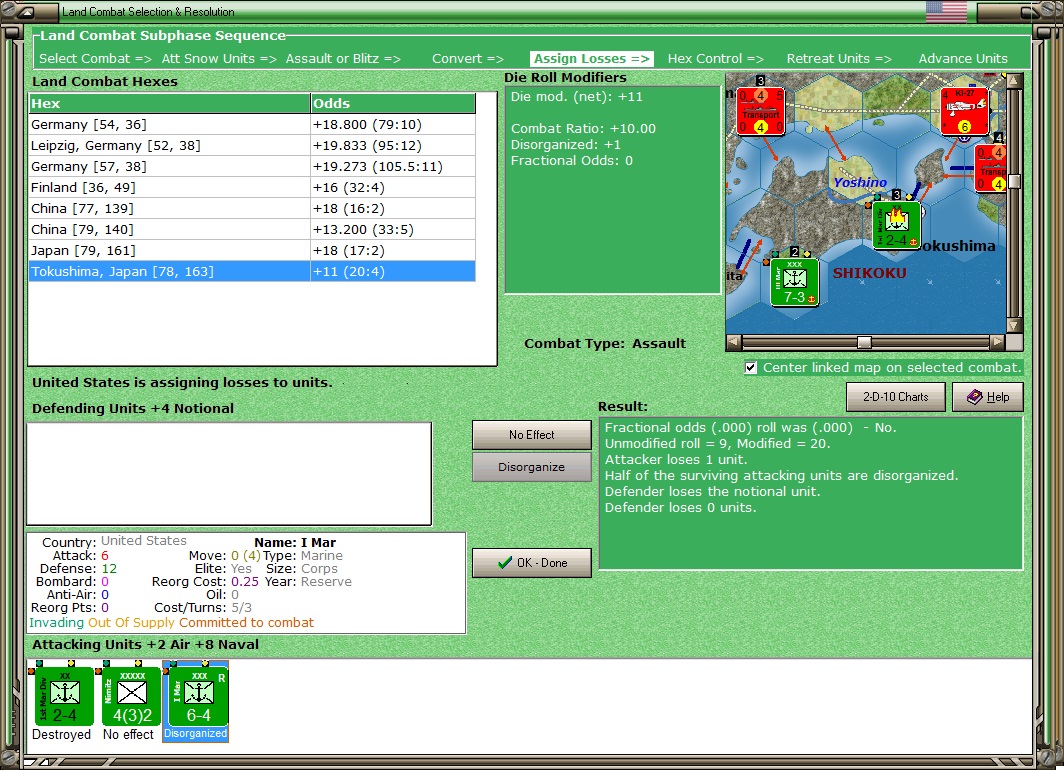Select the Nimitz 4(3)2 HQ unit
Image resolution: width=1064 pixels, height=770 pixels.
pos(131,697)
